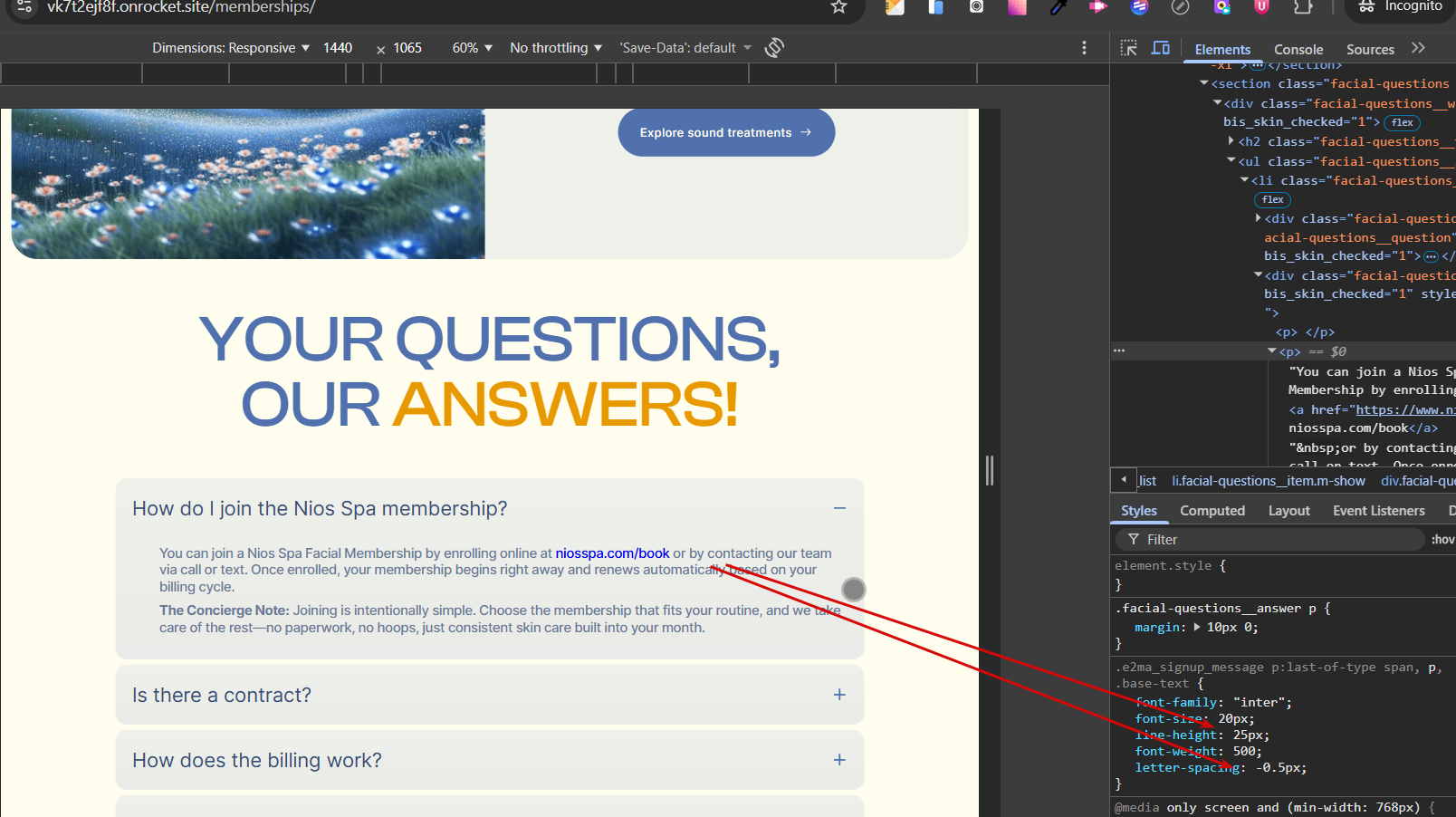Expand the h2 facial-questions node
The width and height of the screenshot is (1456, 817).
pyautogui.click(x=1231, y=141)
